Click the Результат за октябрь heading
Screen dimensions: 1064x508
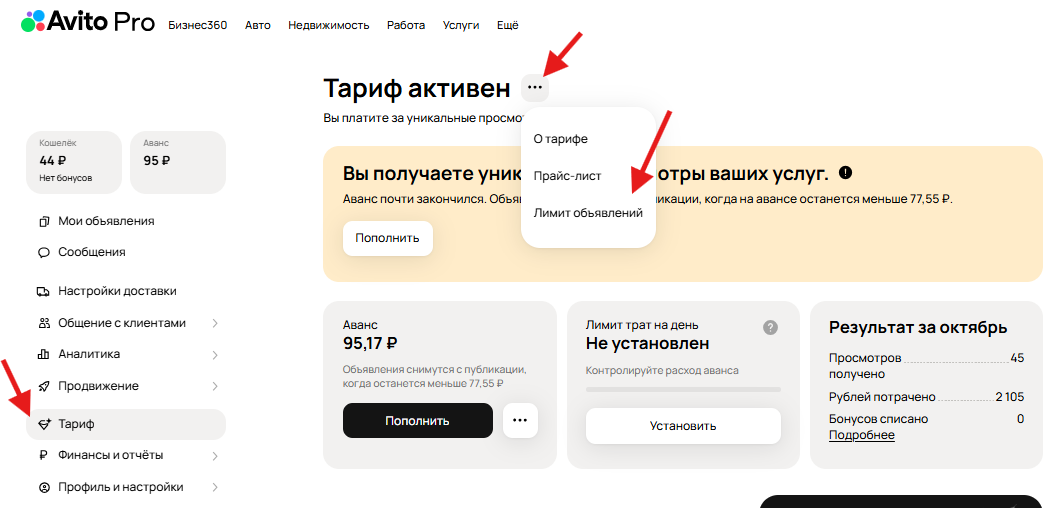click(918, 328)
